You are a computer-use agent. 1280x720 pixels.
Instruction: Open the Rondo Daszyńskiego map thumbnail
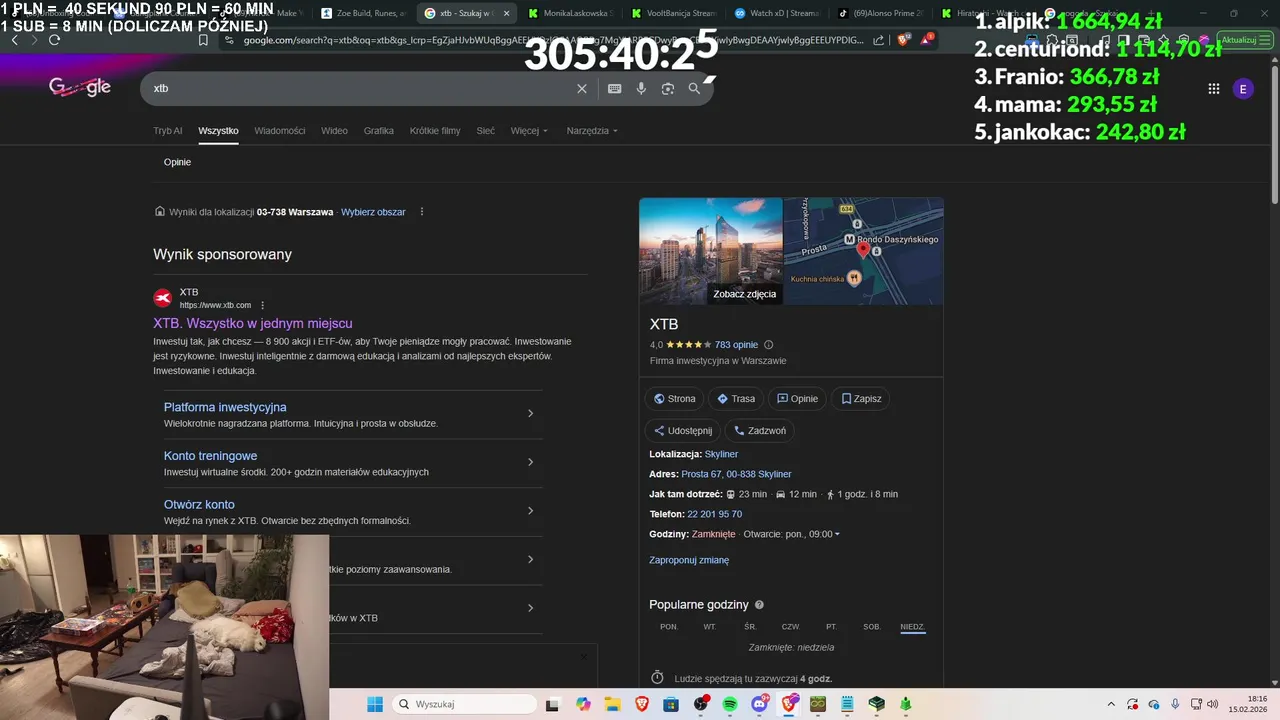pyautogui.click(x=864, y=251)
